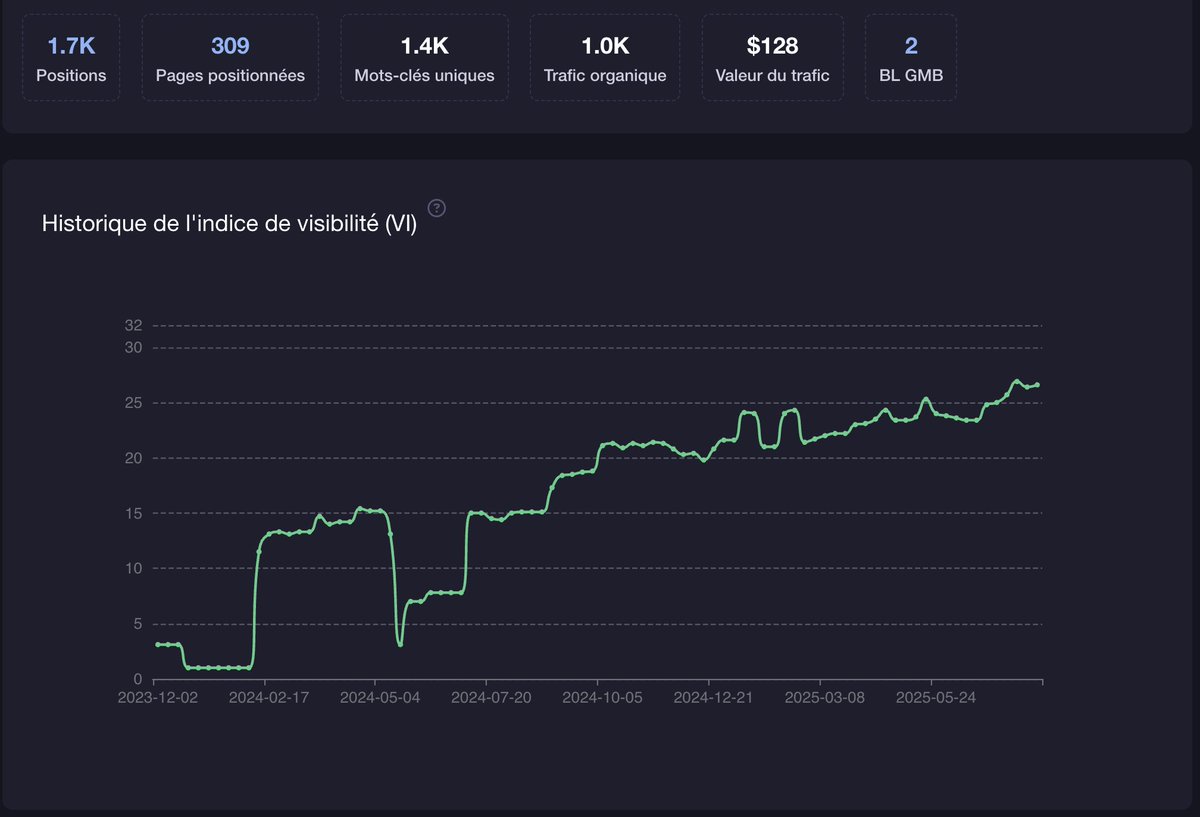Click the 30 value on the vertical axis
Image resolution: width=1200 pixels, height=817 pixels.
click(x=134, y=348)
